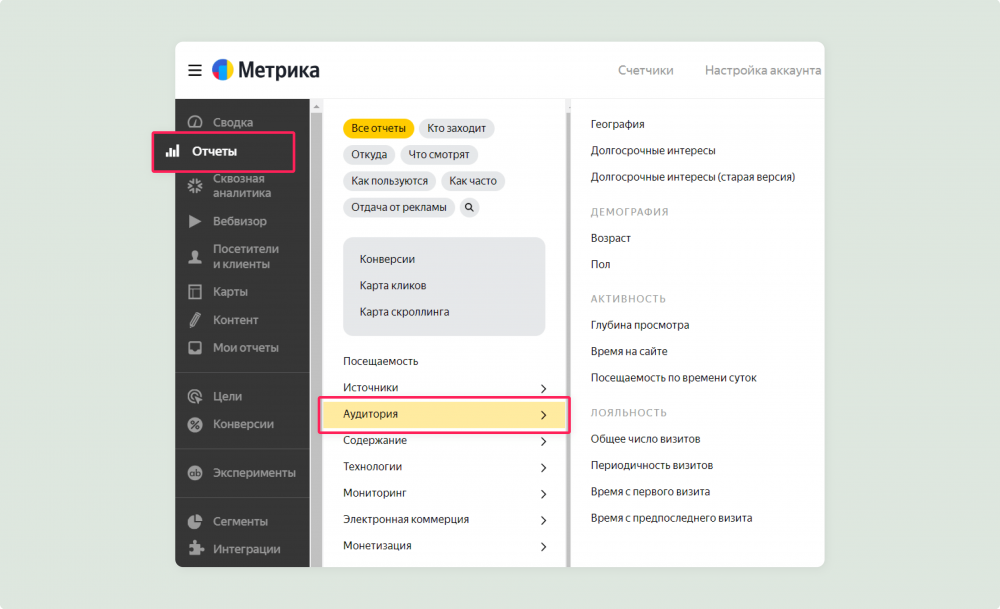Viewport: 1000px width, 609px height.
Task: Click the Посетители и клиенты person icon
Action: coord(195,256)
